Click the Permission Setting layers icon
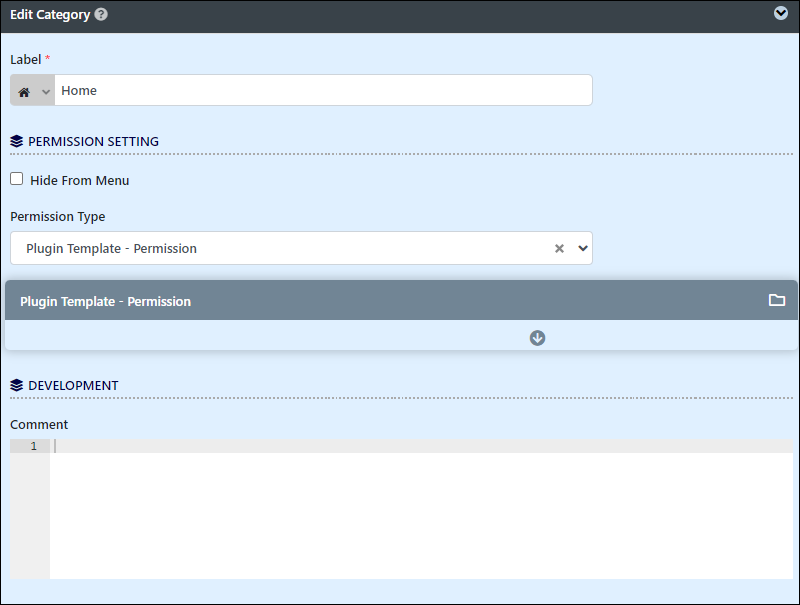The height and width of the screenshot is (605, 800). (x=16, y=141)
